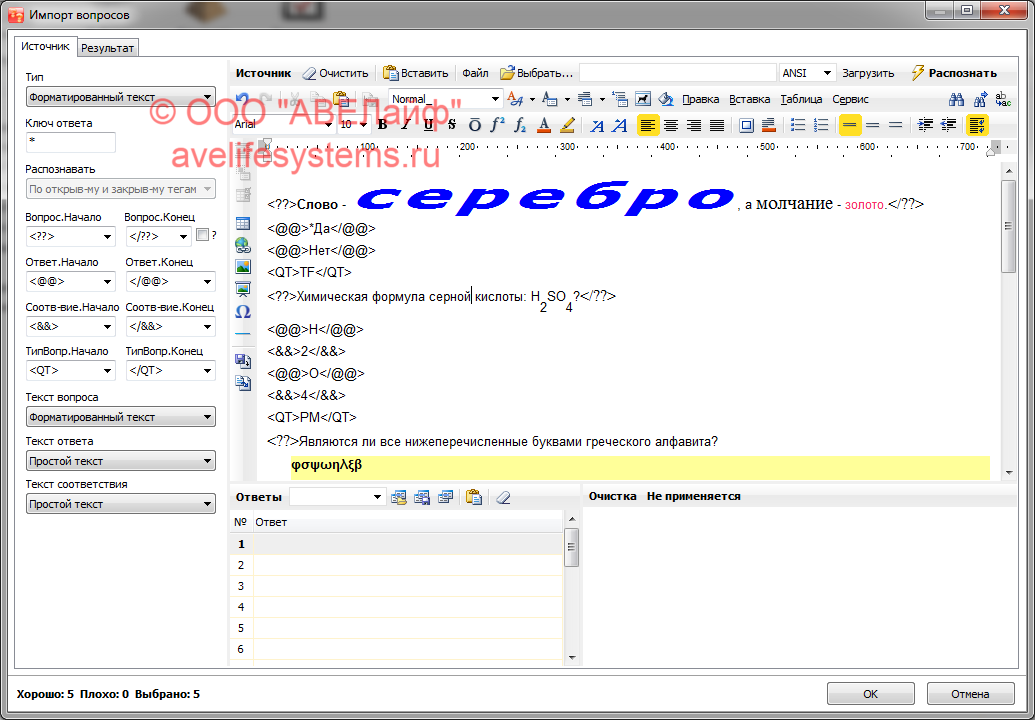Screen dimensions: 1035x720
Task: Click the undo arrow icon
Action: (x=243, y=99)
